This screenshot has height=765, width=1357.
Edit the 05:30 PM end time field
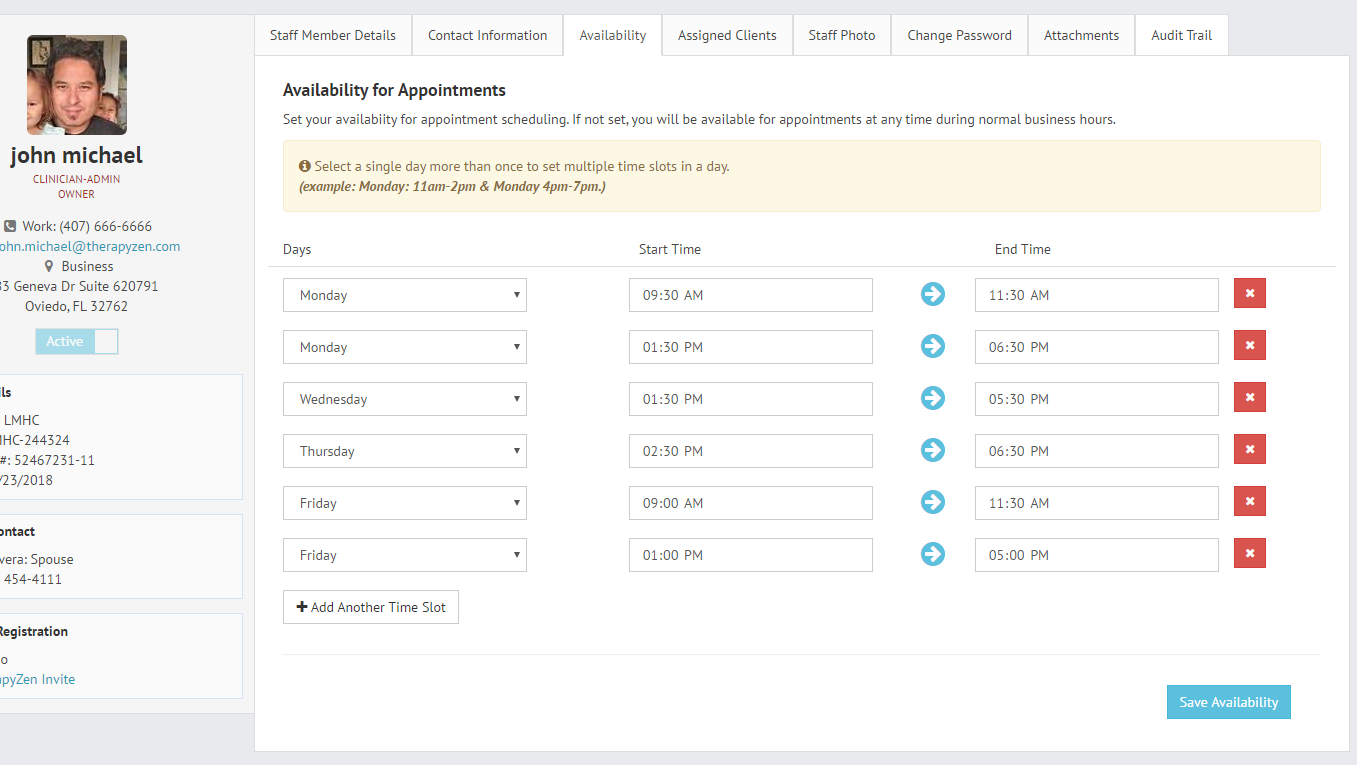tap(1097, 399)
